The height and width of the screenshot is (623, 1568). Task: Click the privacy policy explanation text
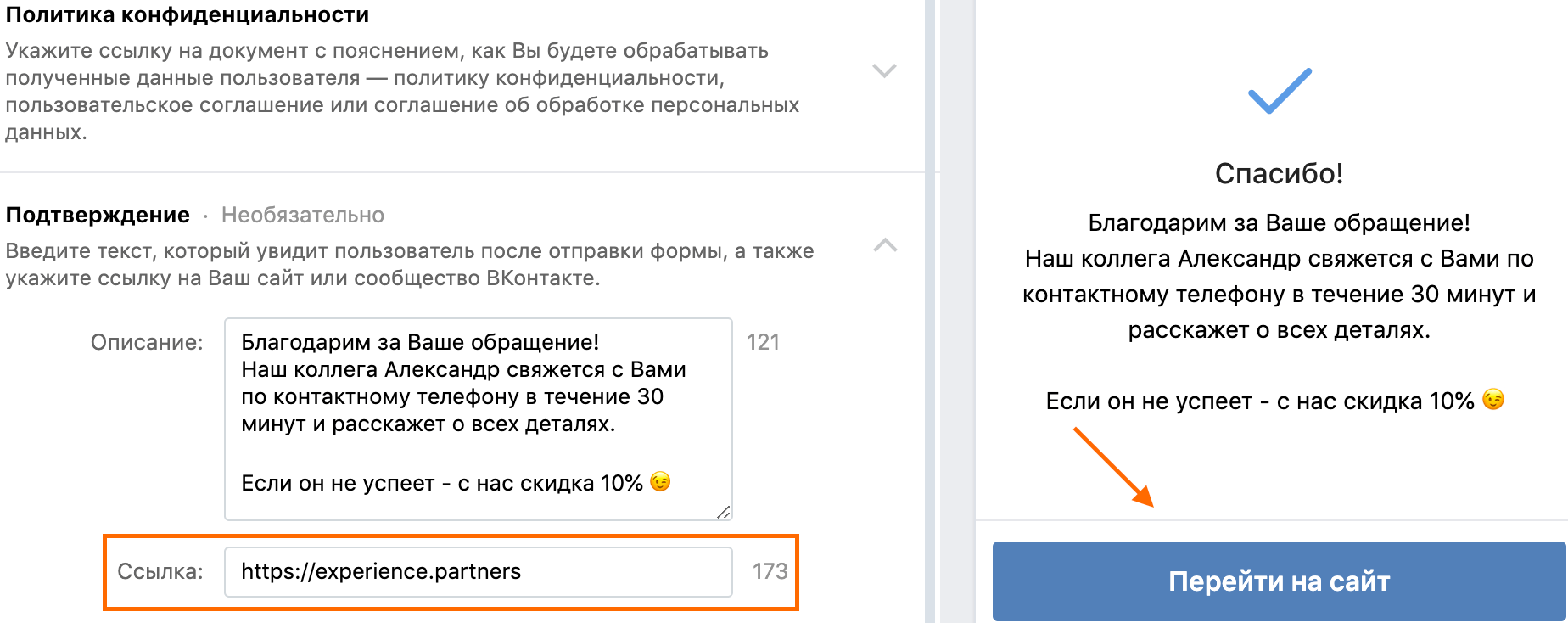(x=402, y=91)
